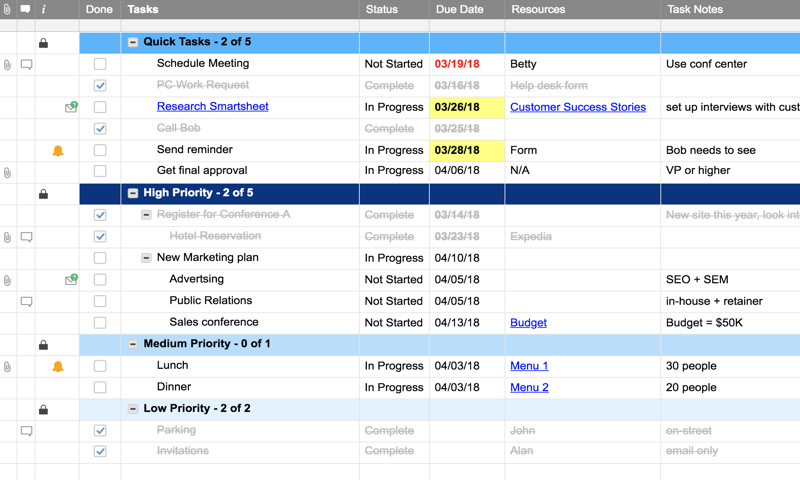Click the Due Date column header

pyautogui.click(x=460, y=9)
